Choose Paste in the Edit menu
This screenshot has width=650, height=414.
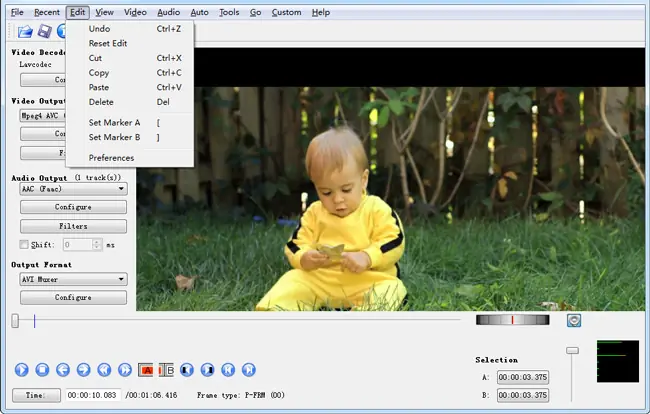[130, 87]
